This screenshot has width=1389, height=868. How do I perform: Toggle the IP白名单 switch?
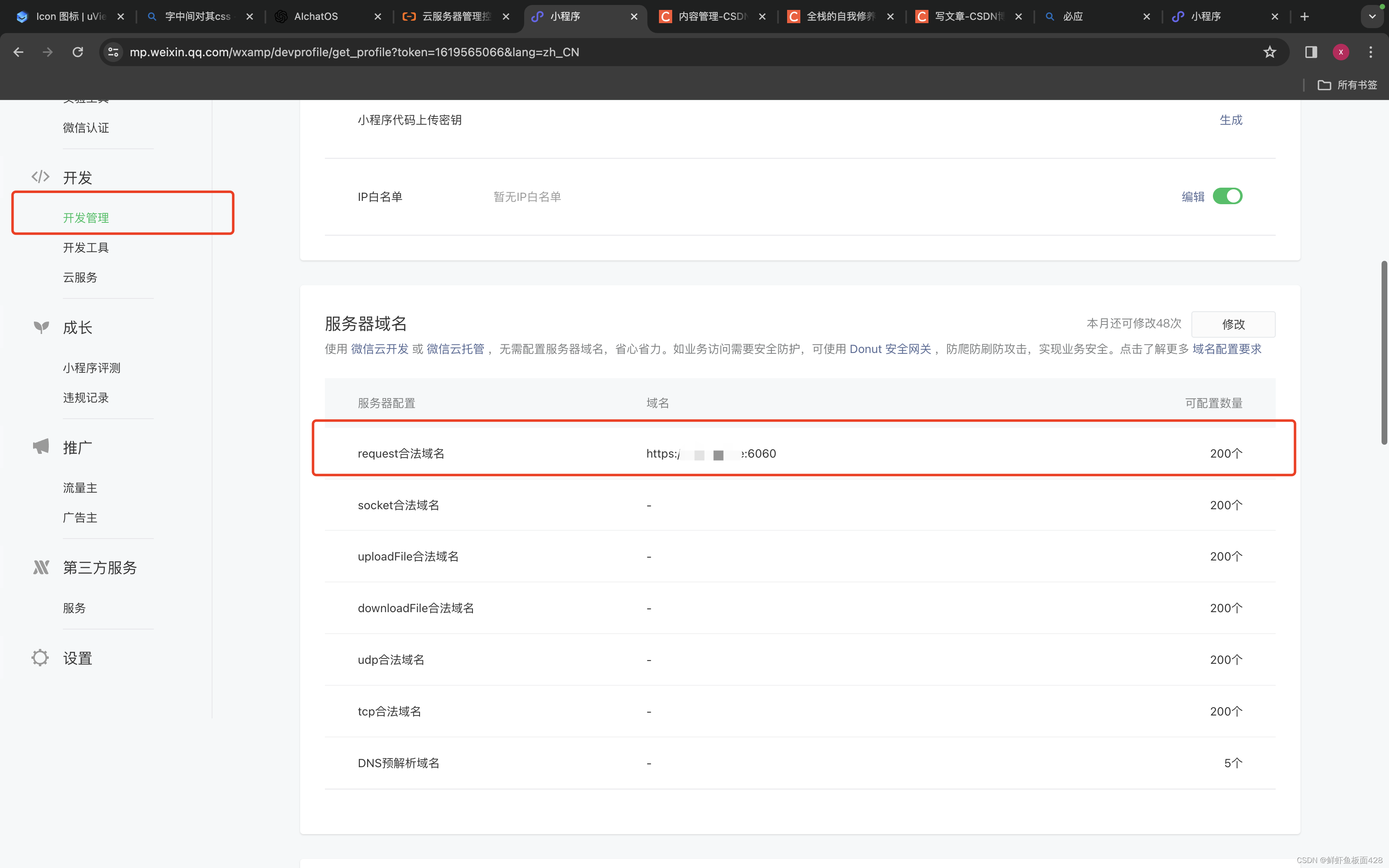[1227, 196]
